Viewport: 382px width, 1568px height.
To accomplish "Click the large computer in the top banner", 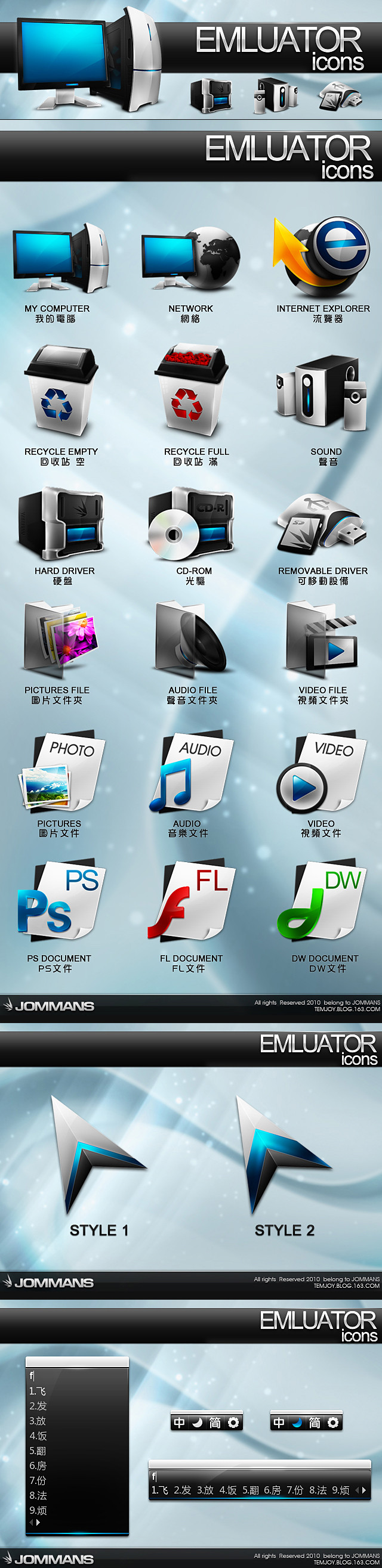I will coord(88,61).
